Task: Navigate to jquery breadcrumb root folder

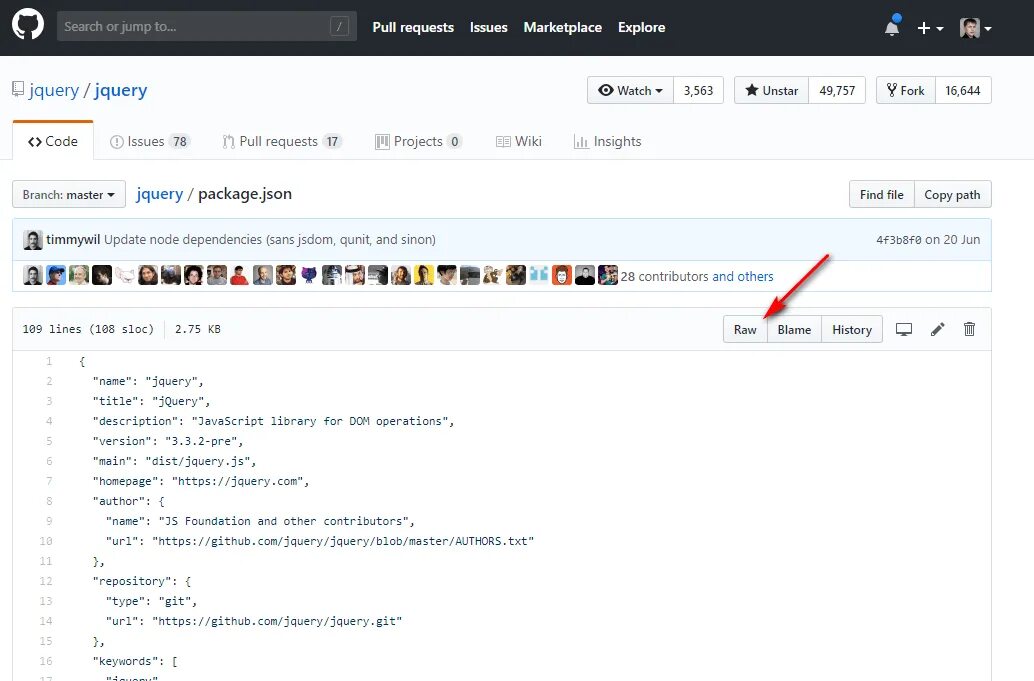Action: pos(159,194)
